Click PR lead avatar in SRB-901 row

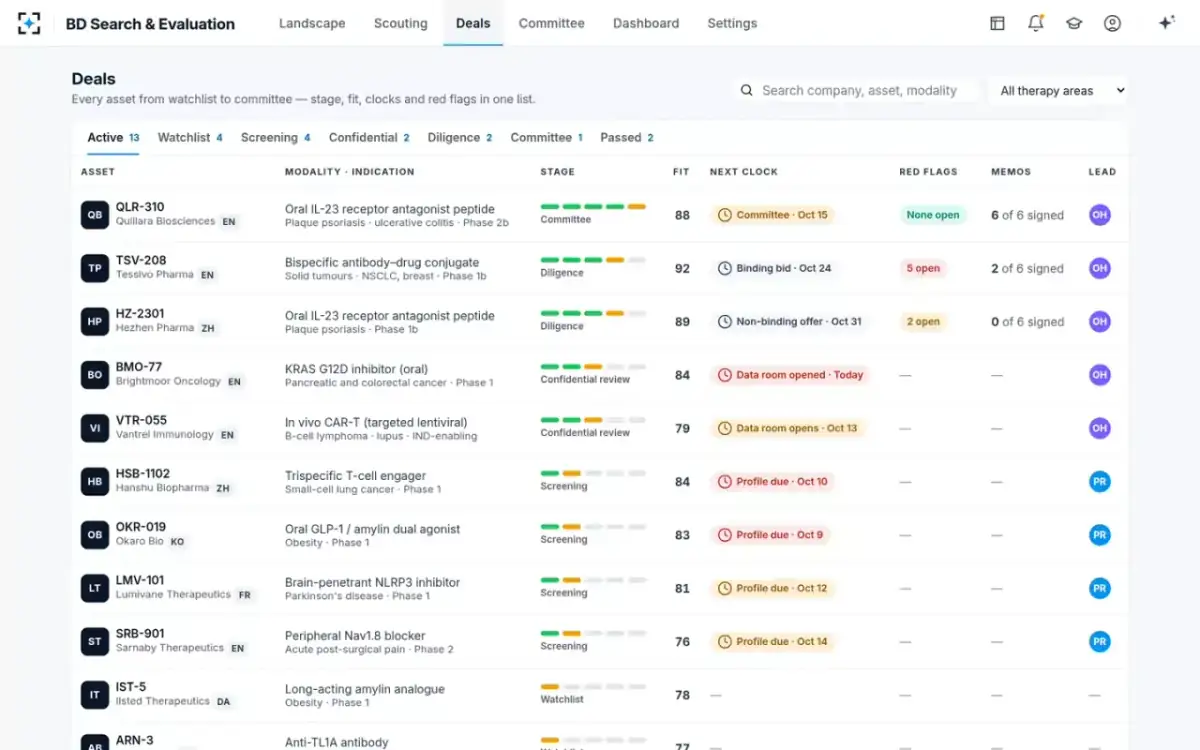(1100, 642)
